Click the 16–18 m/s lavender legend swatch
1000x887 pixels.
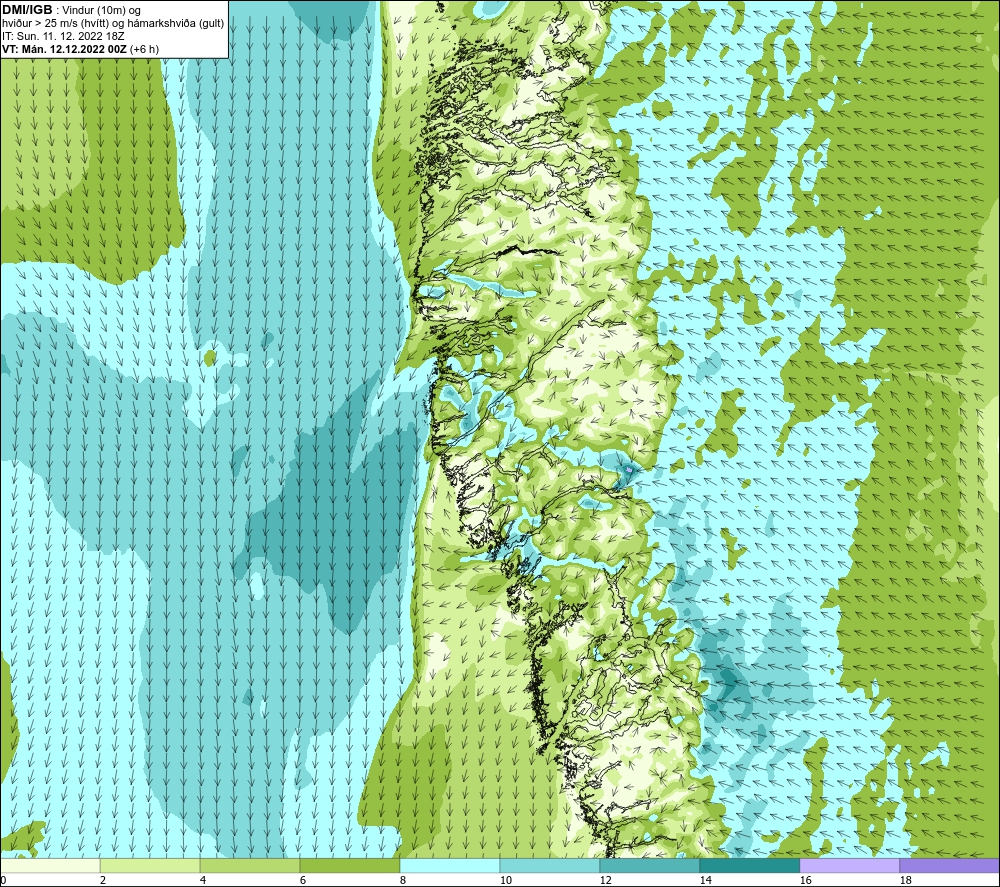click(849, 866)
